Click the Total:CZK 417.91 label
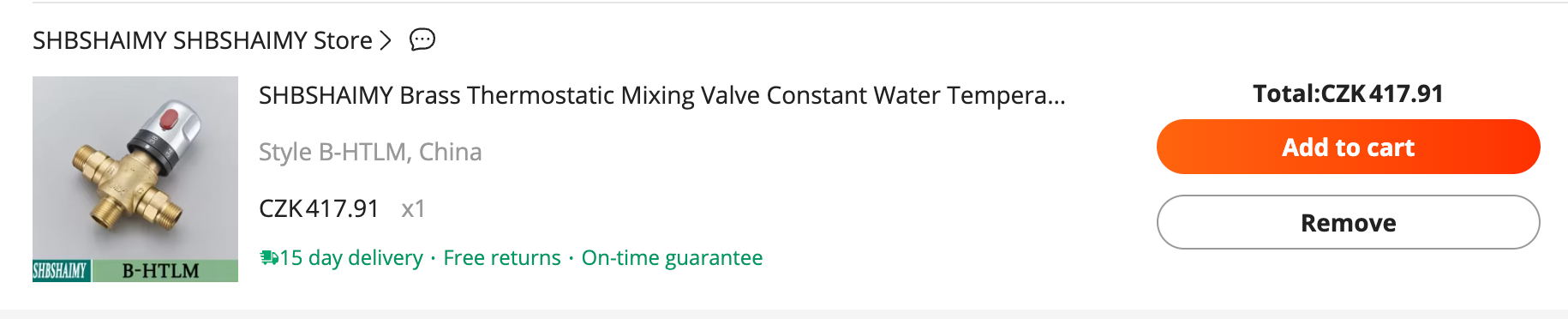Viewport: 1568px width, 319px height. click(1348, 93)
